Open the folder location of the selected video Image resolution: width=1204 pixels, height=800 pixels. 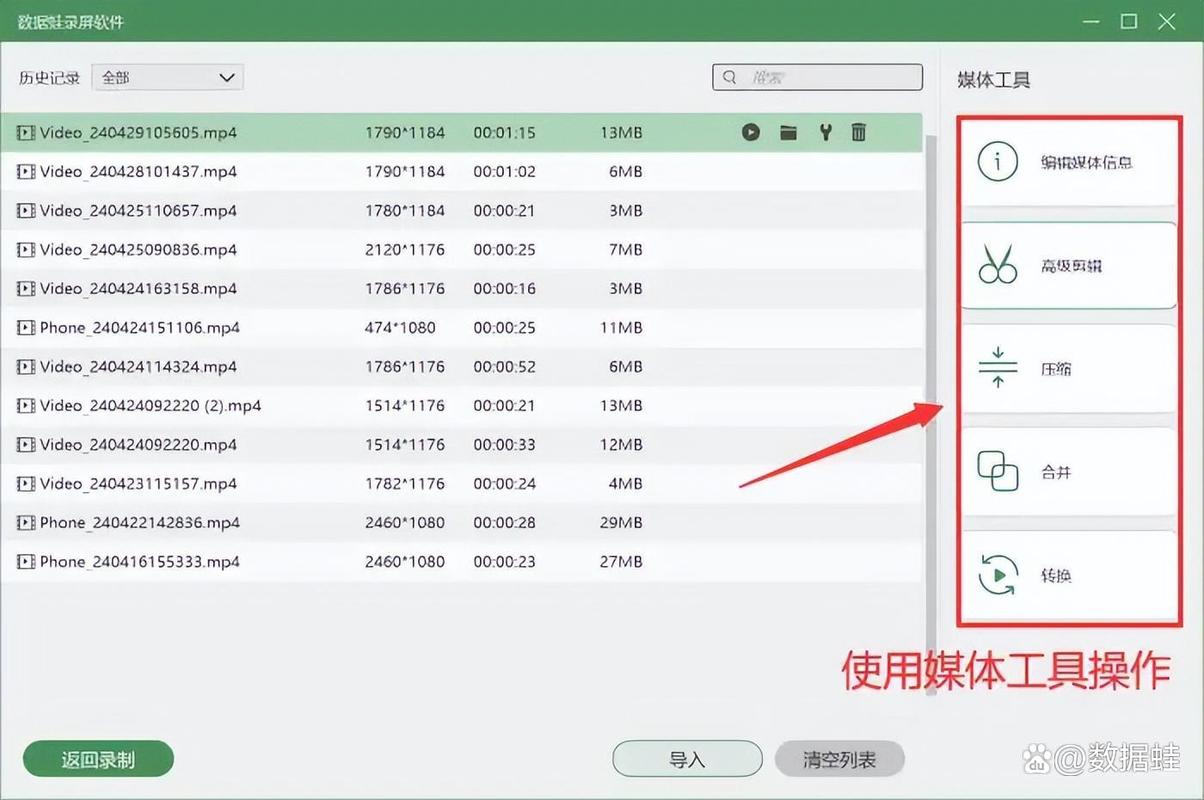788,132
